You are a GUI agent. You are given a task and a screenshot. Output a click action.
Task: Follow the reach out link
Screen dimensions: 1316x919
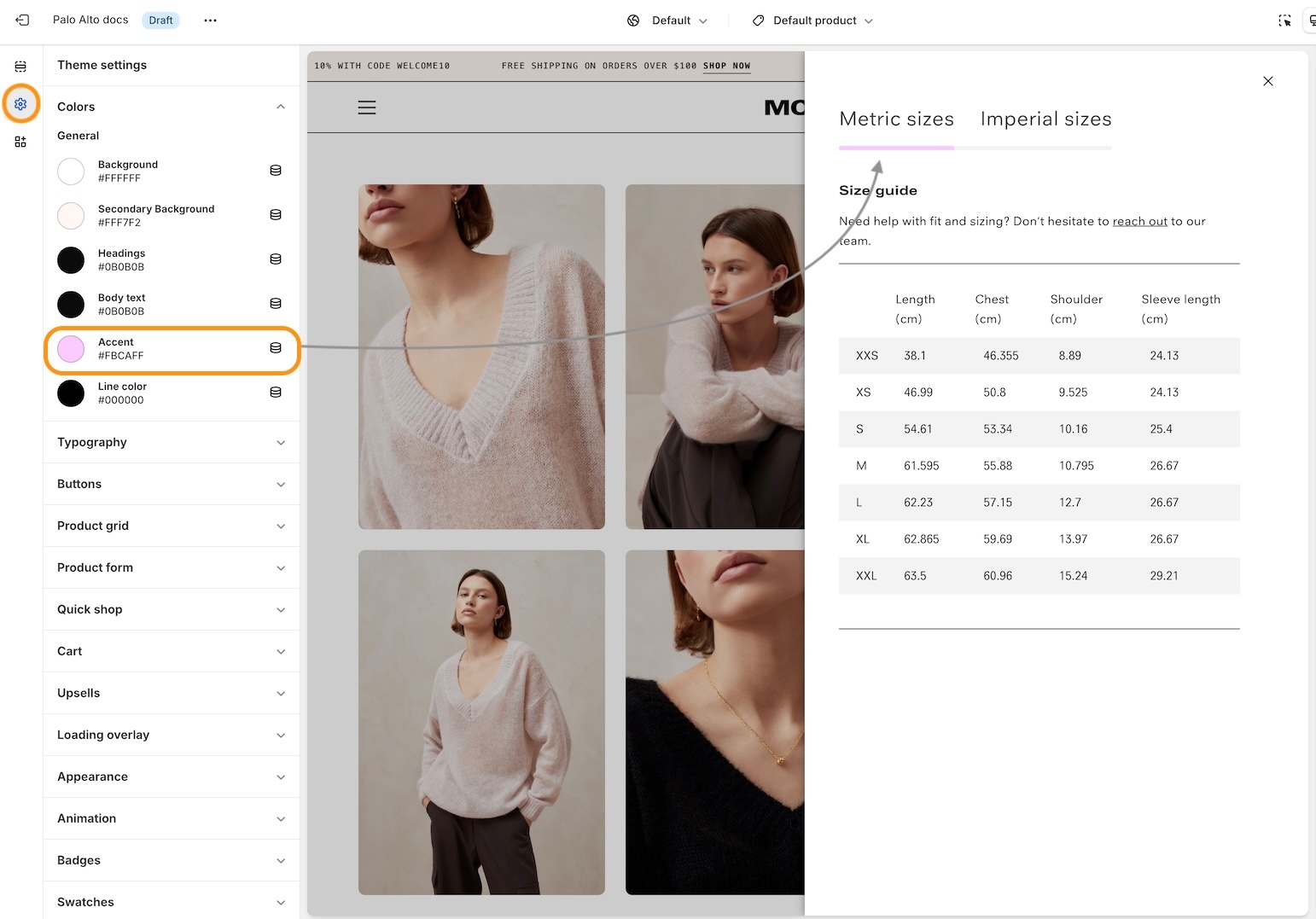coord(1139,222)
